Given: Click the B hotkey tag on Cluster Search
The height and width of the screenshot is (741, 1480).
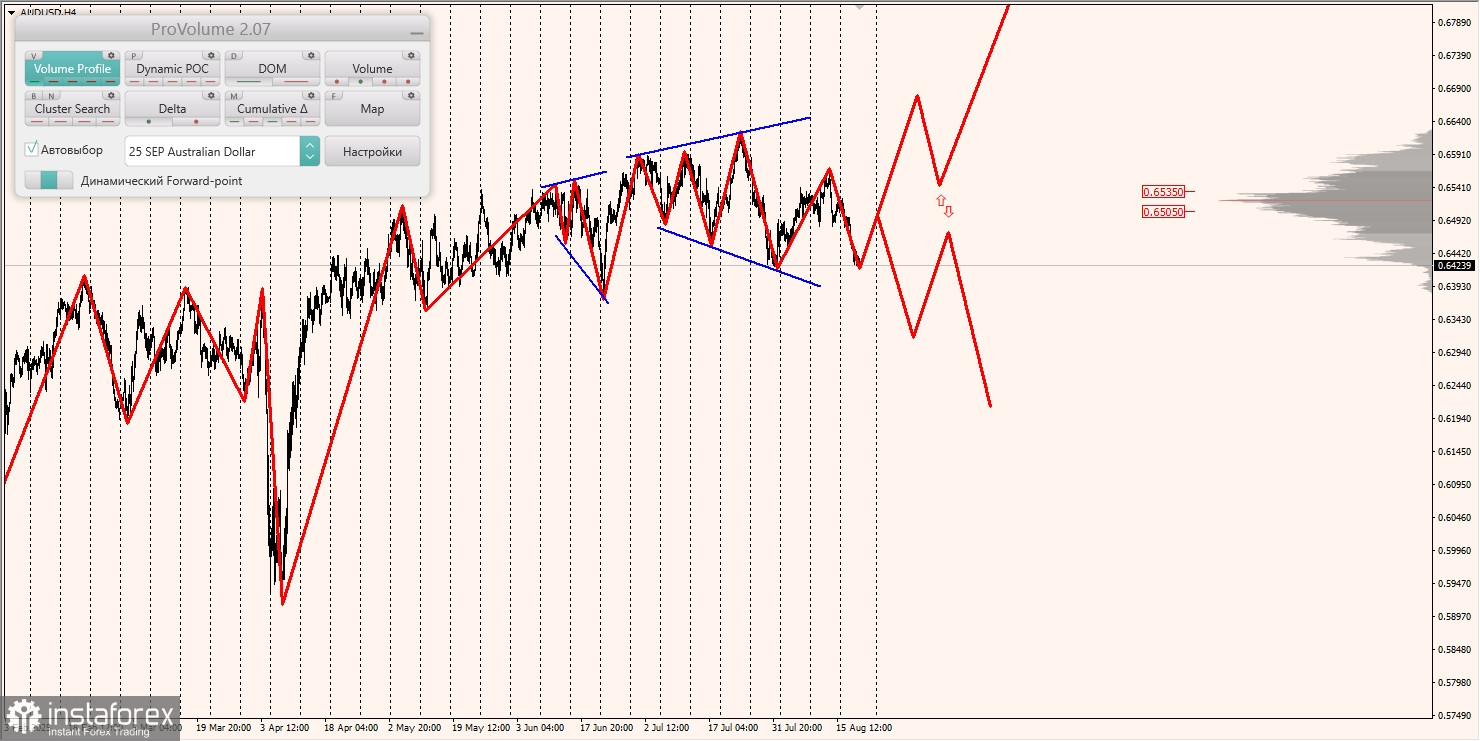Looking at the screenshot, I should (x=34, y=96).
